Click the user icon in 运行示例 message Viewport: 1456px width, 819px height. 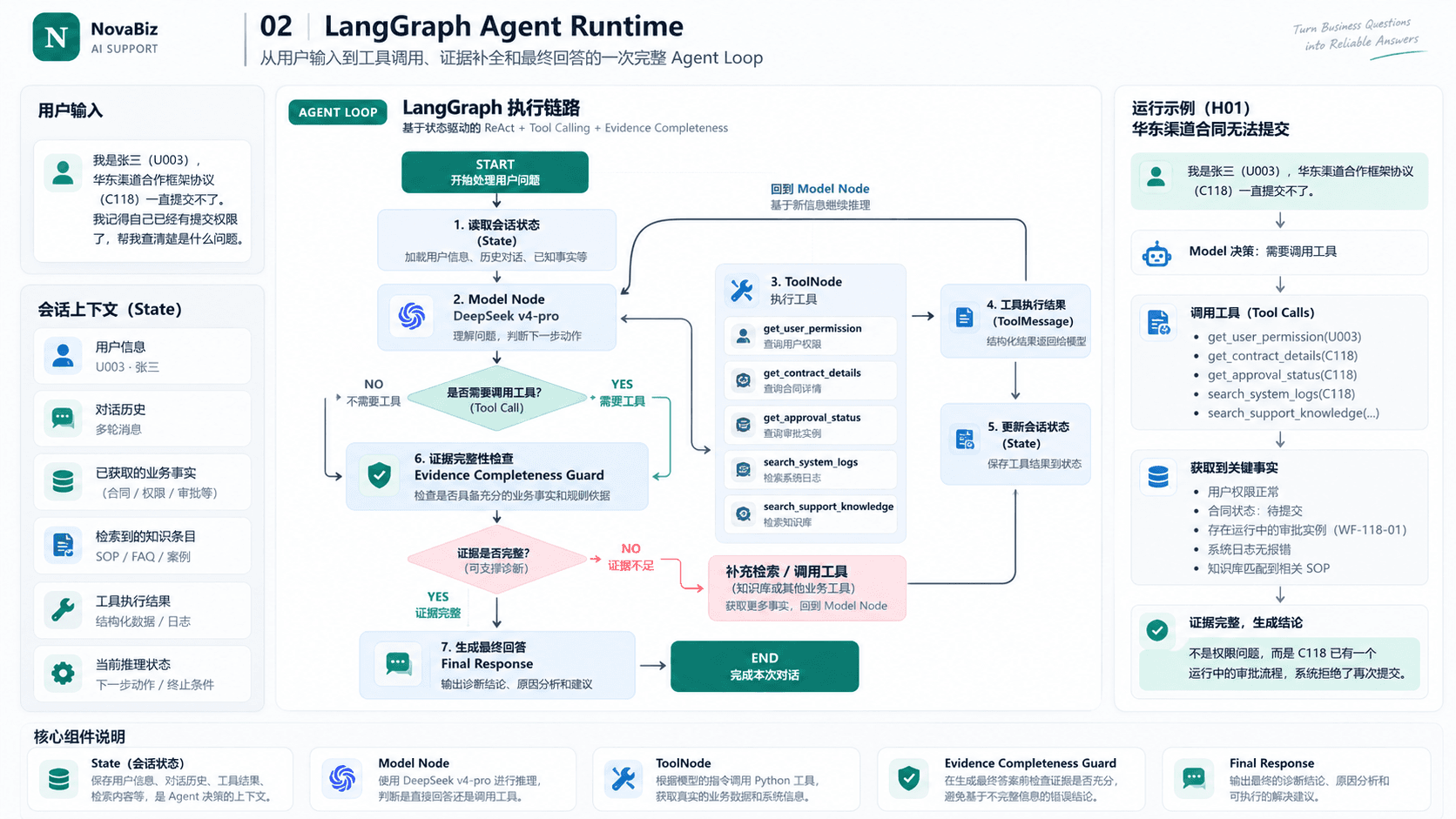(1156, 177)
